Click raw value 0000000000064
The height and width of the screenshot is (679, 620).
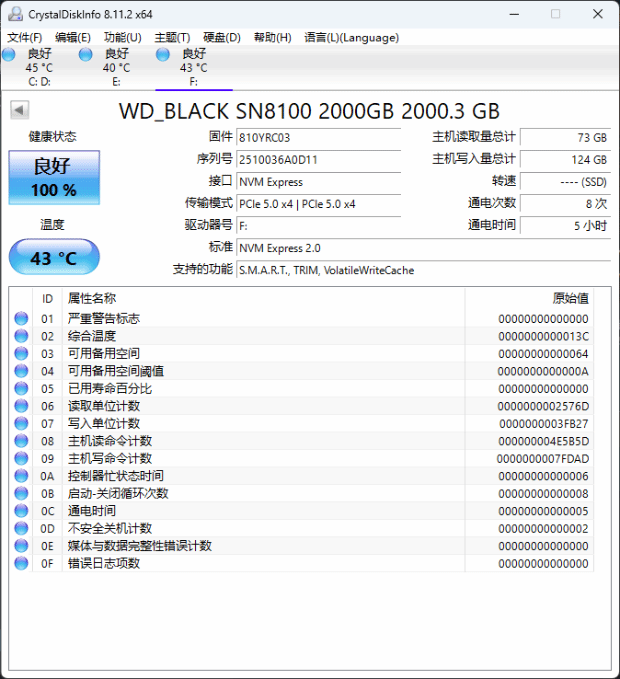[543, 354]
